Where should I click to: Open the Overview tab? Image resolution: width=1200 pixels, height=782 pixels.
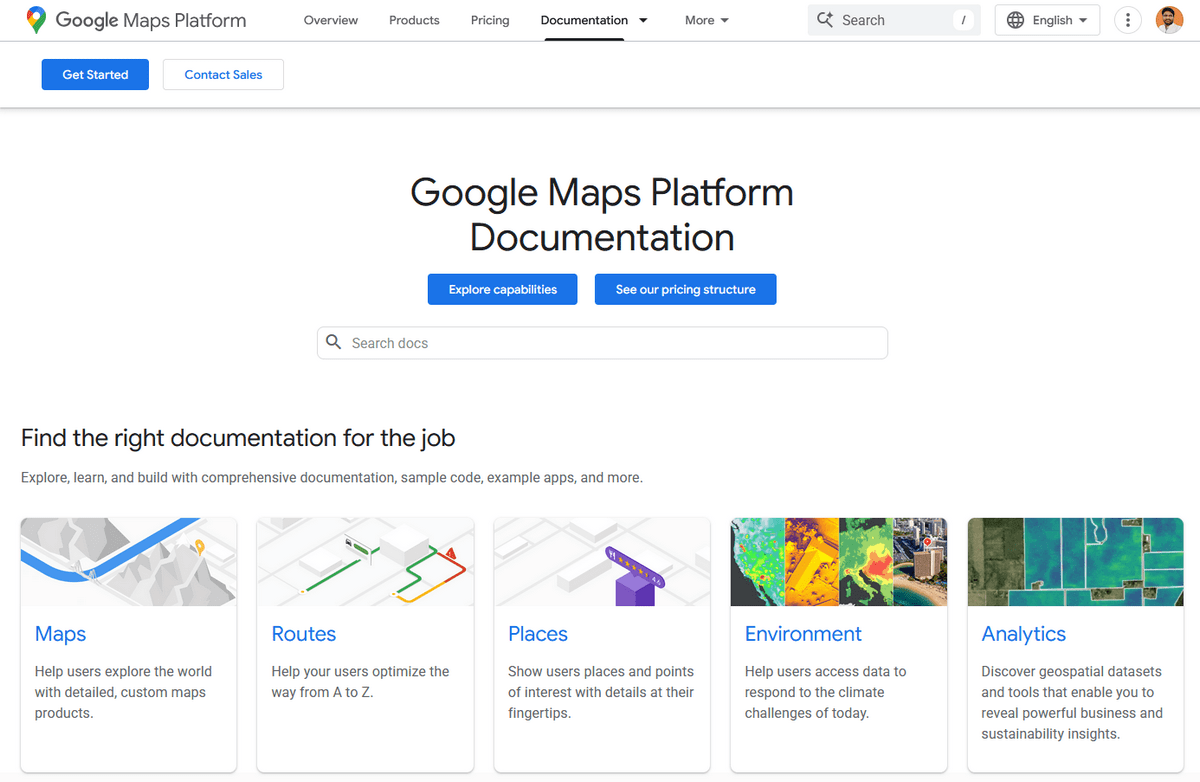[331, 20]
